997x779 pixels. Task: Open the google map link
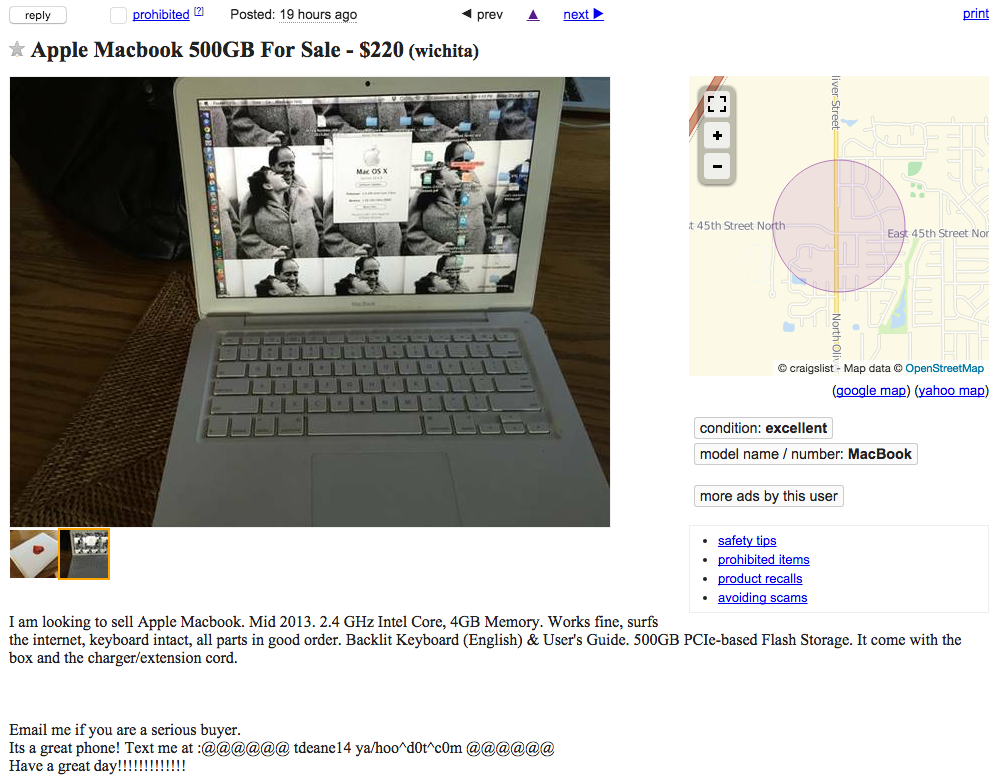point(870,390)
